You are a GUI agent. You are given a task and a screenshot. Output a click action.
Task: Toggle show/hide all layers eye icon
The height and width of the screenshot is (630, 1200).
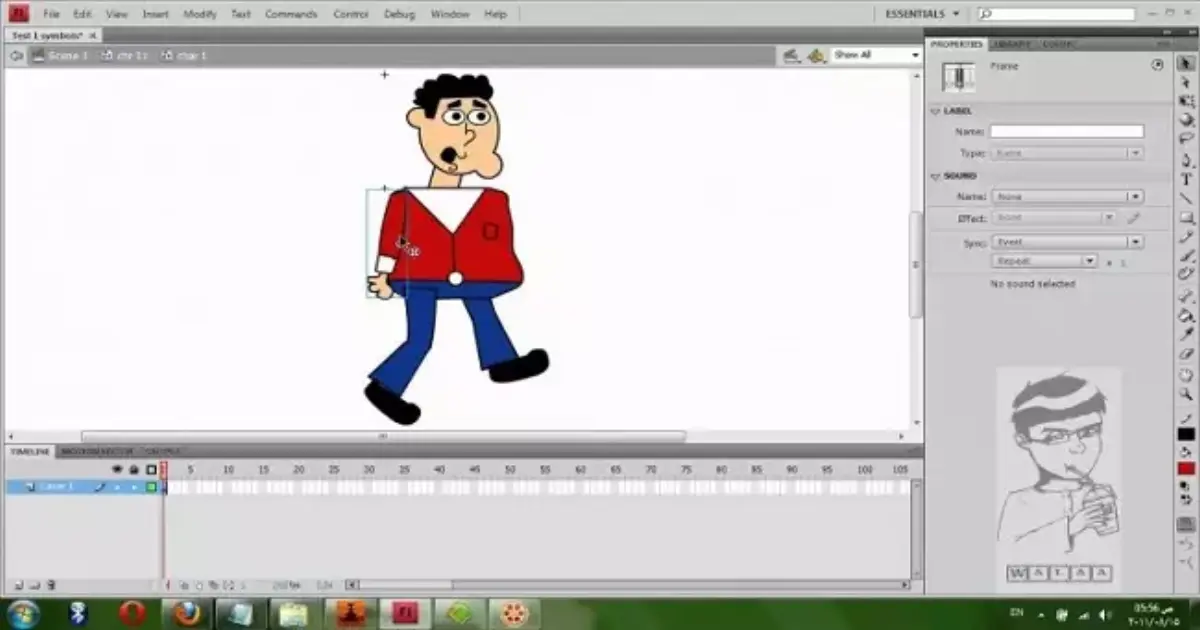pos(117,469)
